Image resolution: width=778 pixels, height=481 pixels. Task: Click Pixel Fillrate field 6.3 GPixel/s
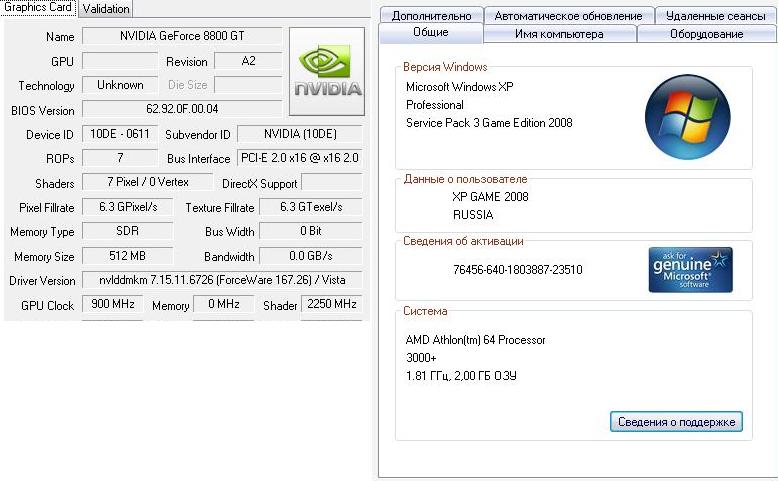(x=128, y=206)
